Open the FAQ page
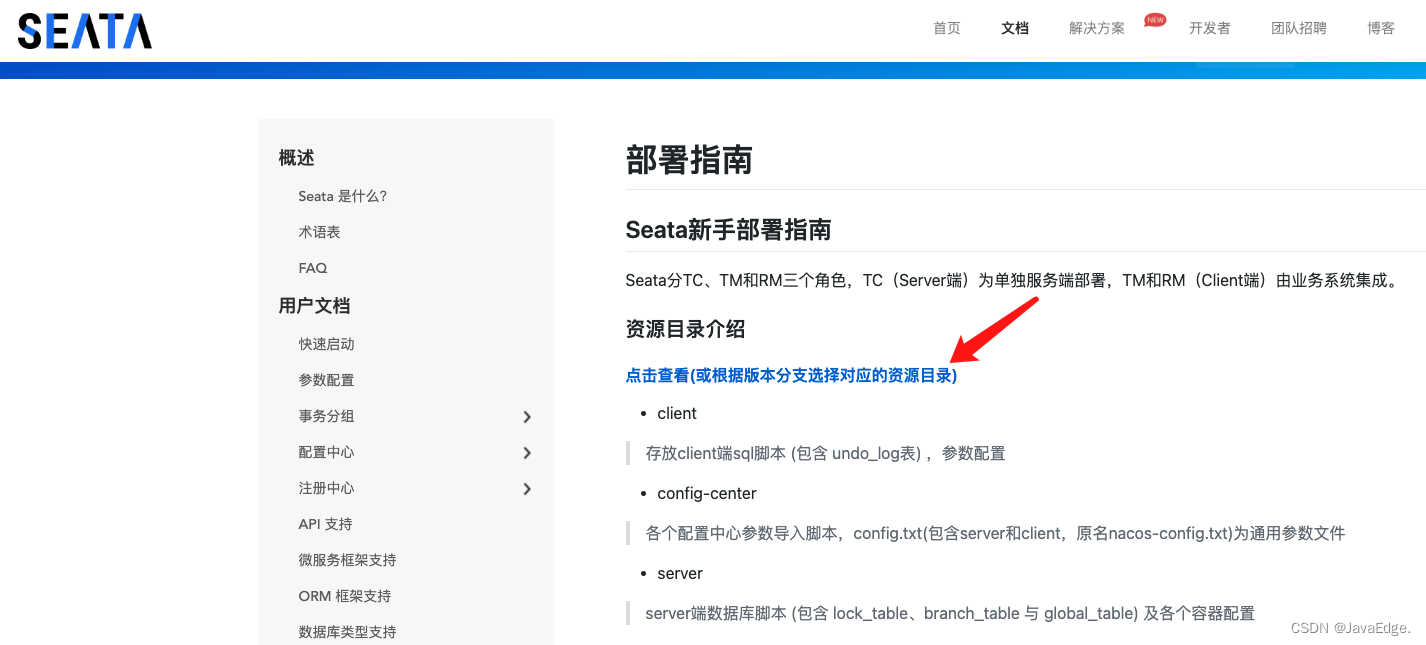This screenshot has width=1426, height=645. tap(312, 267)
